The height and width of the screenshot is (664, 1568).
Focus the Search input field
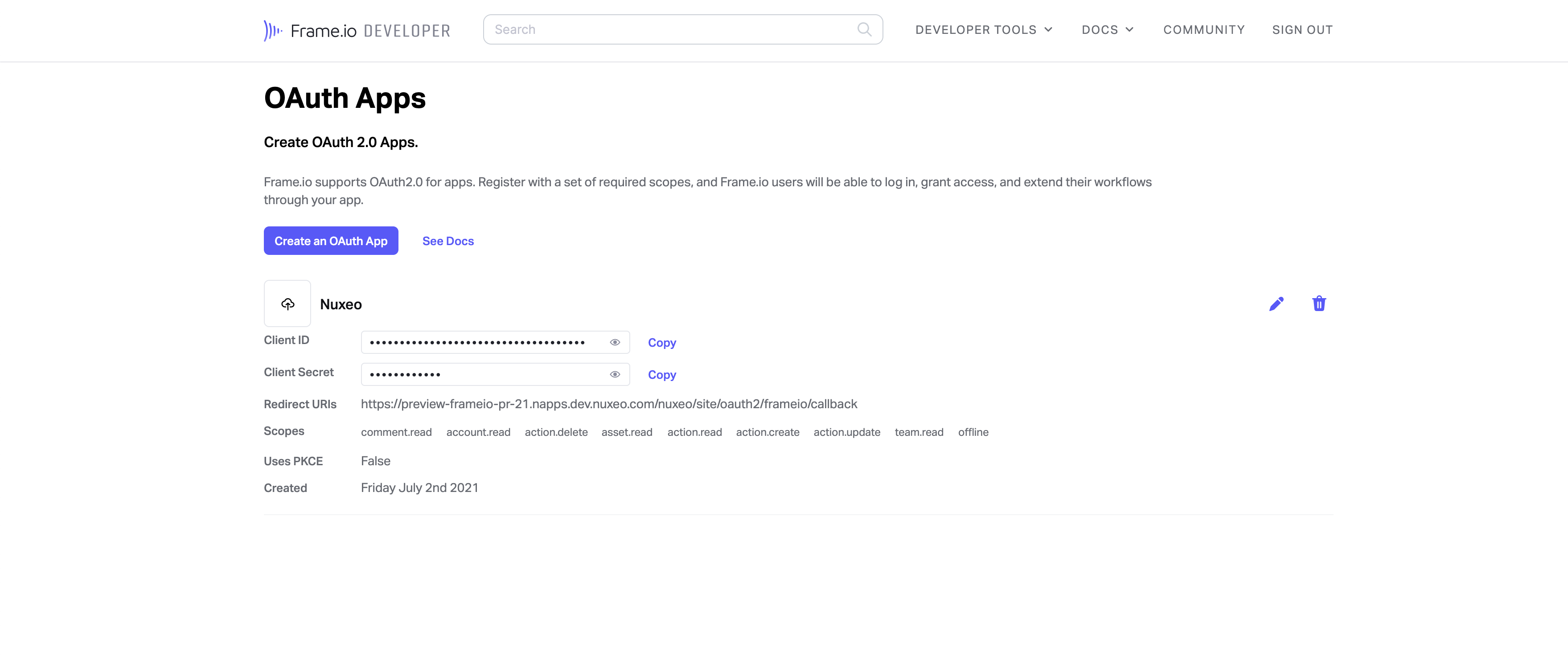tap(682, 29)
